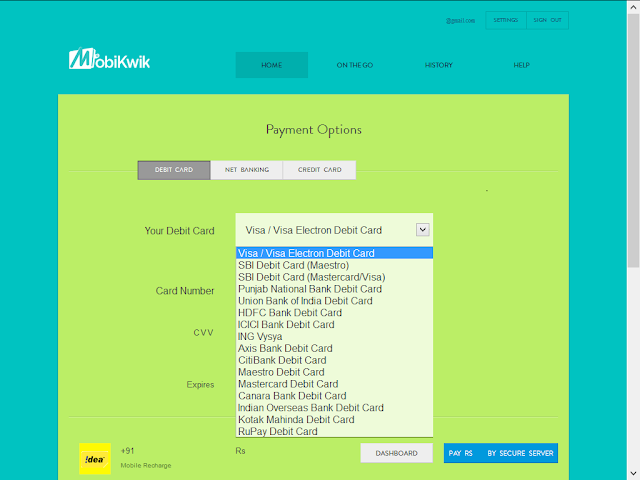Click the scrollbar down arrow

[633, 474]
